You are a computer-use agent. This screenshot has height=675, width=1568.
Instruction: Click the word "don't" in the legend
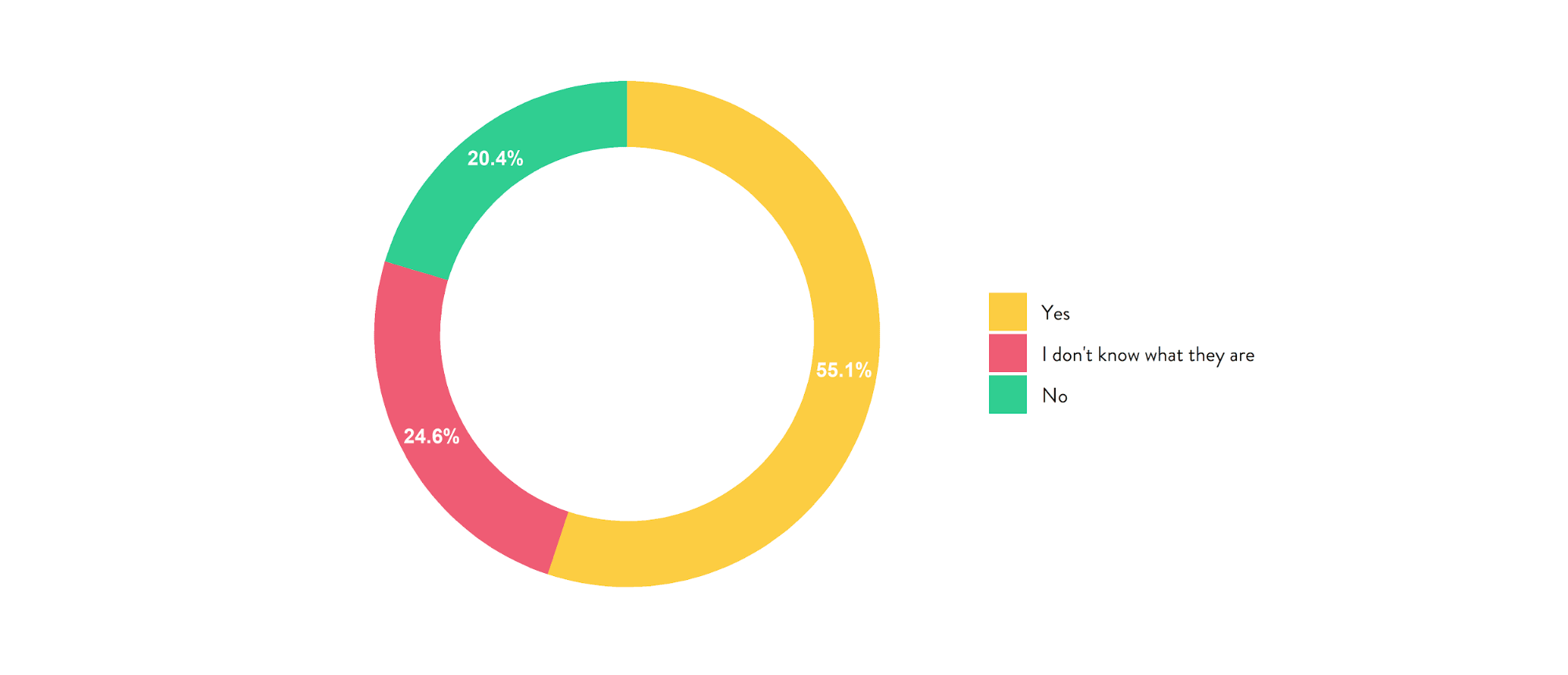point(1071,355)
